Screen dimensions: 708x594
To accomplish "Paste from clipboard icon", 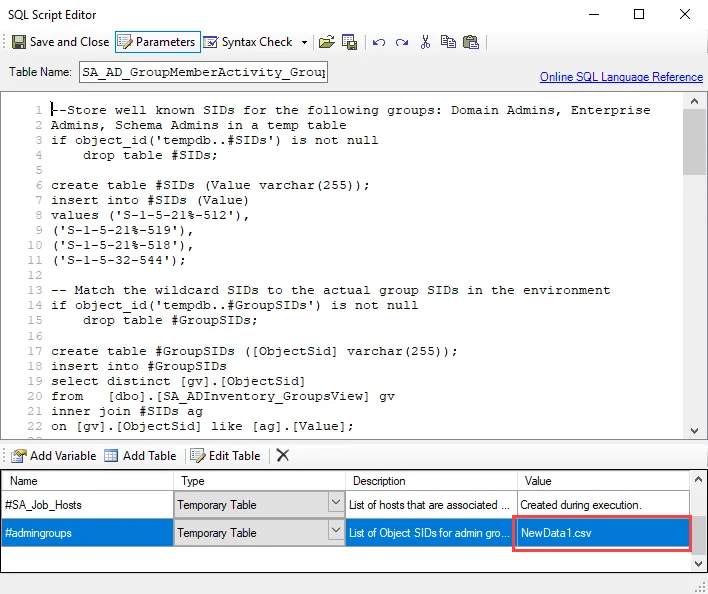I will [x=471, y=42].
